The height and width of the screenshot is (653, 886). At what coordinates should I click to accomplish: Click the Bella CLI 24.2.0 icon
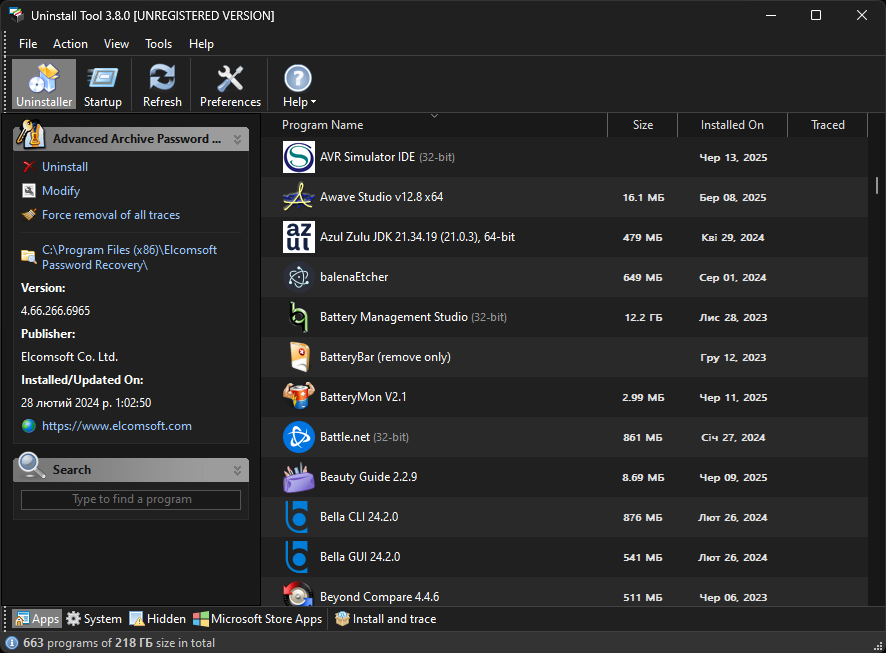[298, 517]
